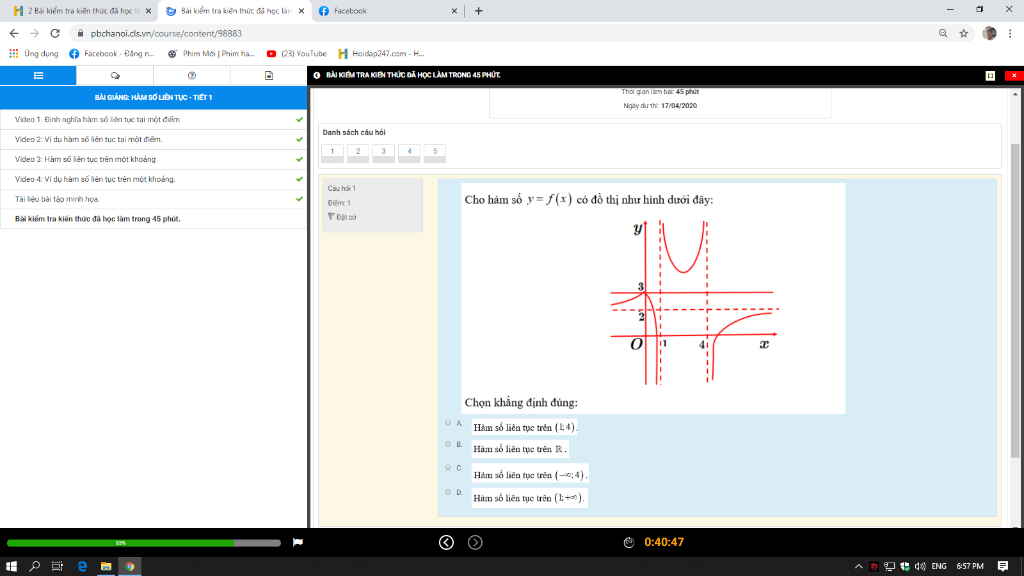Jump to question 1 in list
The height and width of the screenshot is (576, 1024).
point(332,153)
